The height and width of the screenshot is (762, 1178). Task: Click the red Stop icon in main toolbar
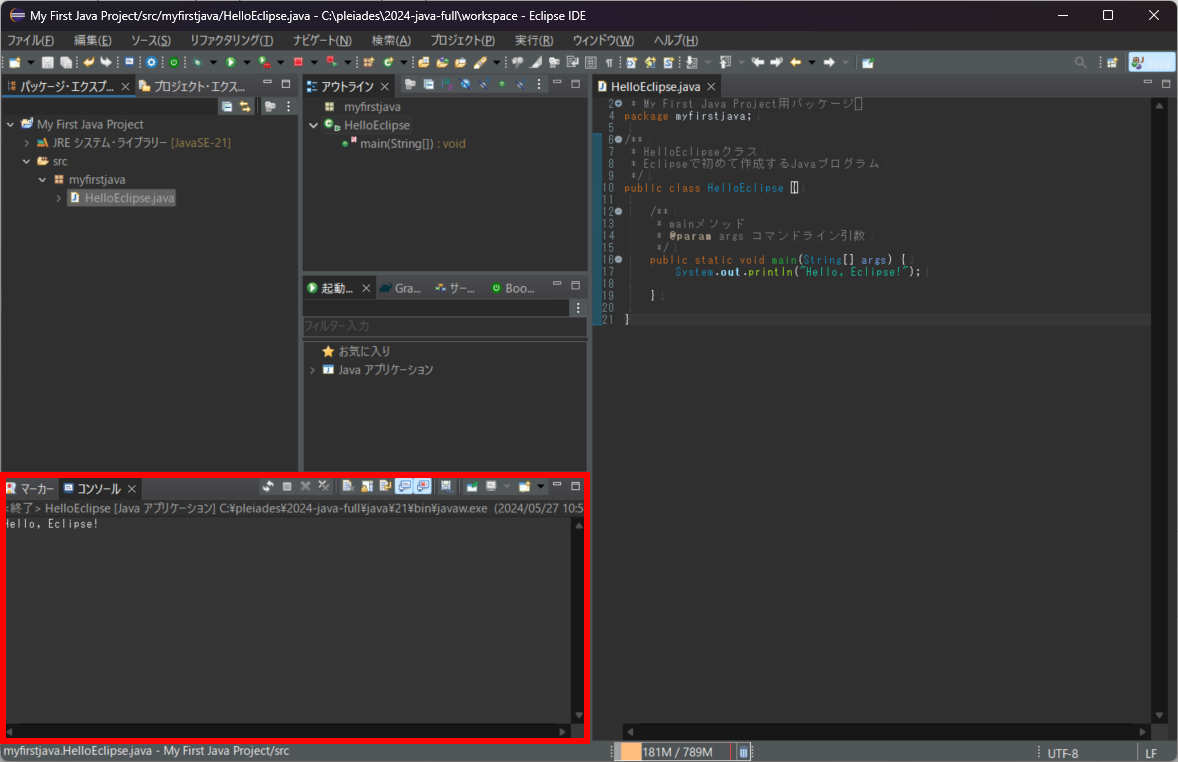coord(298,62)
